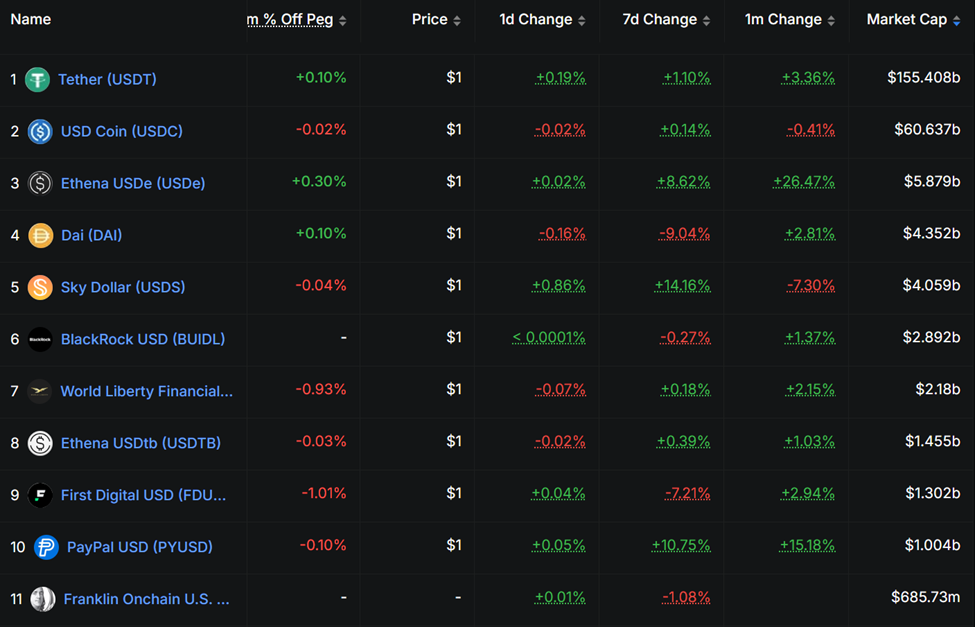975x627 pixels.
Task: Click the 1m Change sort arrows
Action: (832, 19)
